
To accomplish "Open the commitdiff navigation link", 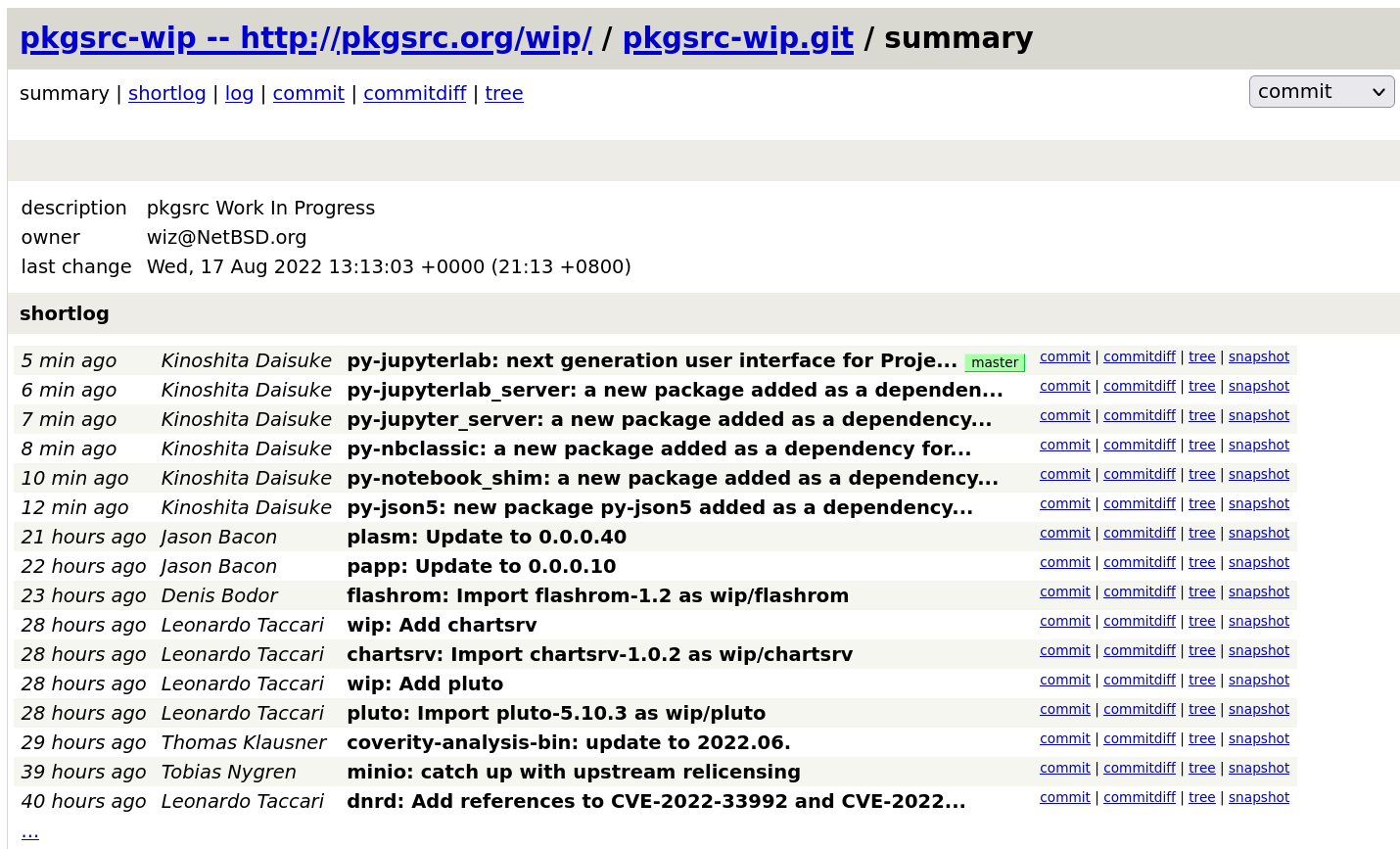I will pyautogui.click(x=414, y=93).
